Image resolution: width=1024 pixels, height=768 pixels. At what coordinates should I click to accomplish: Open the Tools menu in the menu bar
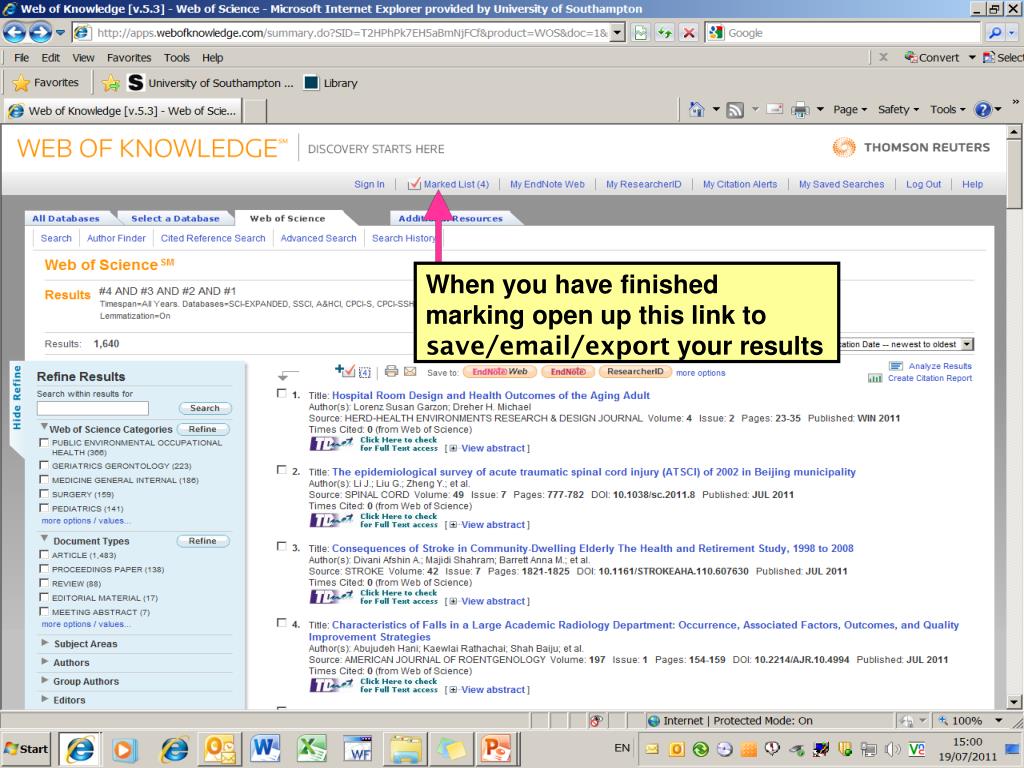click(x=176, y=57)
